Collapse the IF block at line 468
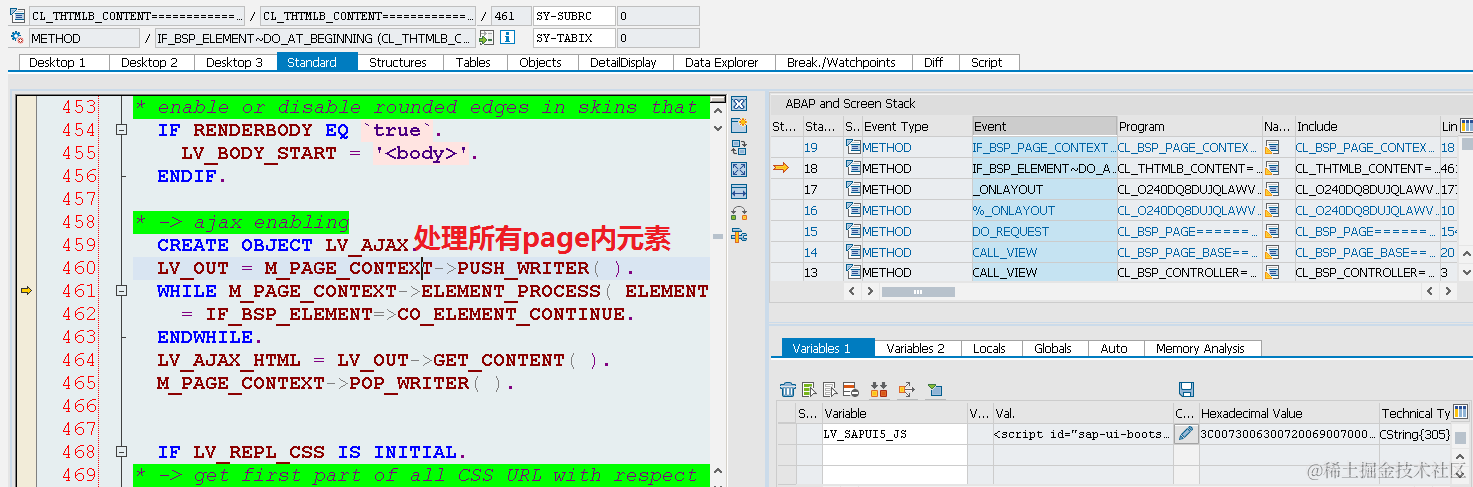 [121, 452]
